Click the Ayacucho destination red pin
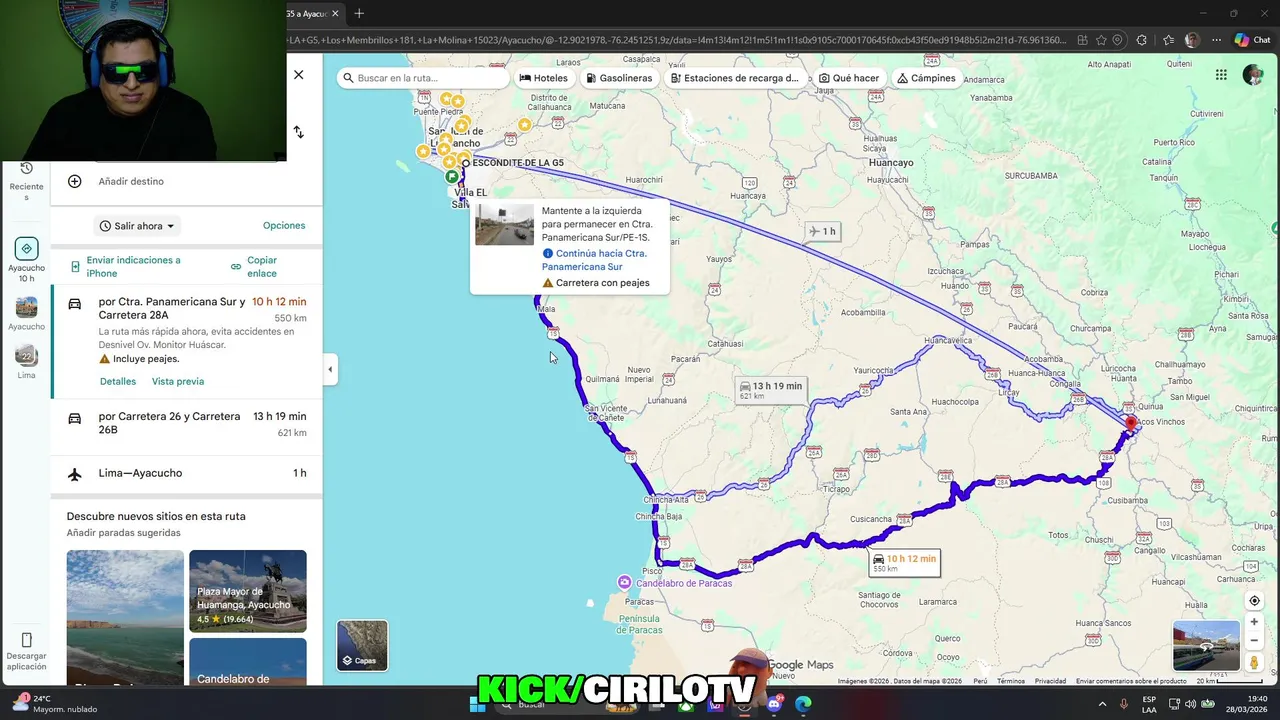This screenshot has height=720, width=1280. [1131, 425]
